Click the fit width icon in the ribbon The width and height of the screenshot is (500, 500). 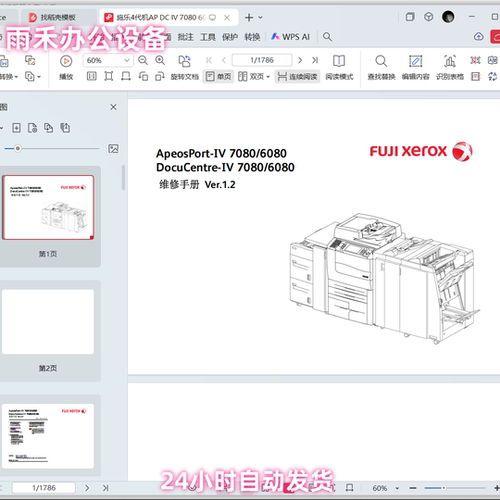[x=126, y=77]
